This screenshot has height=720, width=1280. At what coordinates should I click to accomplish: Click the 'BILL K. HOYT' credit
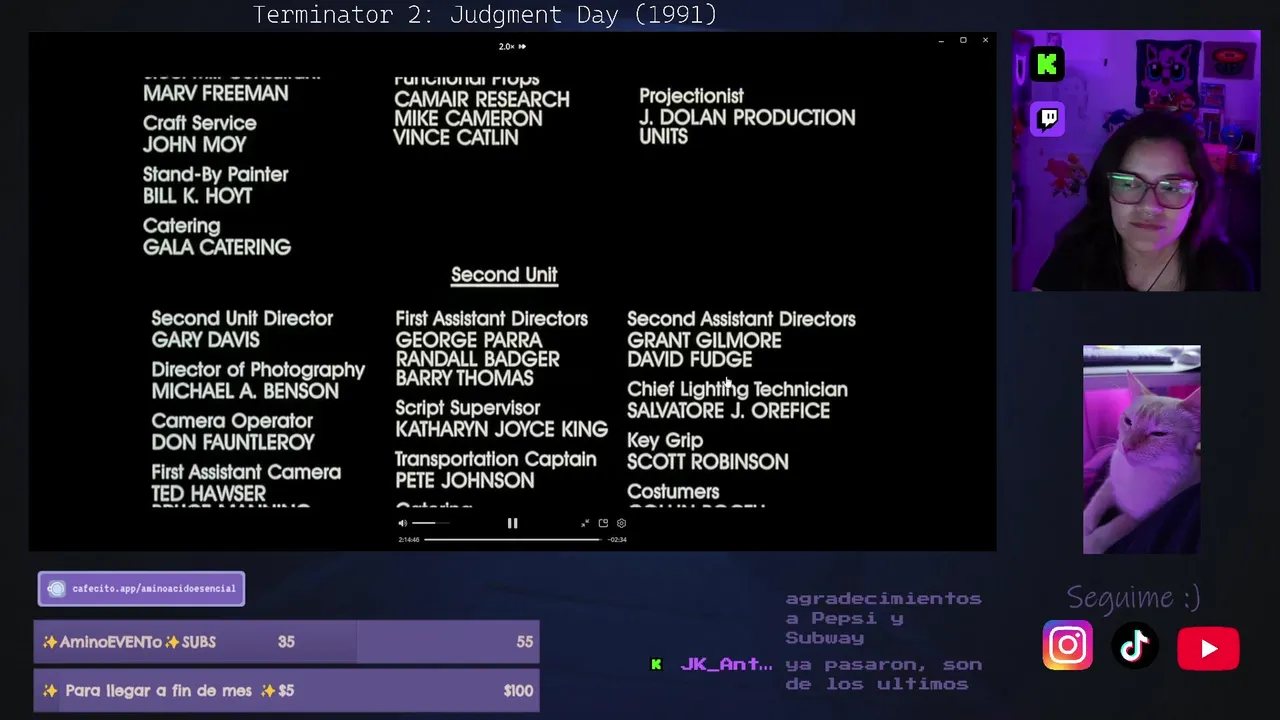[x=197, y=196]
